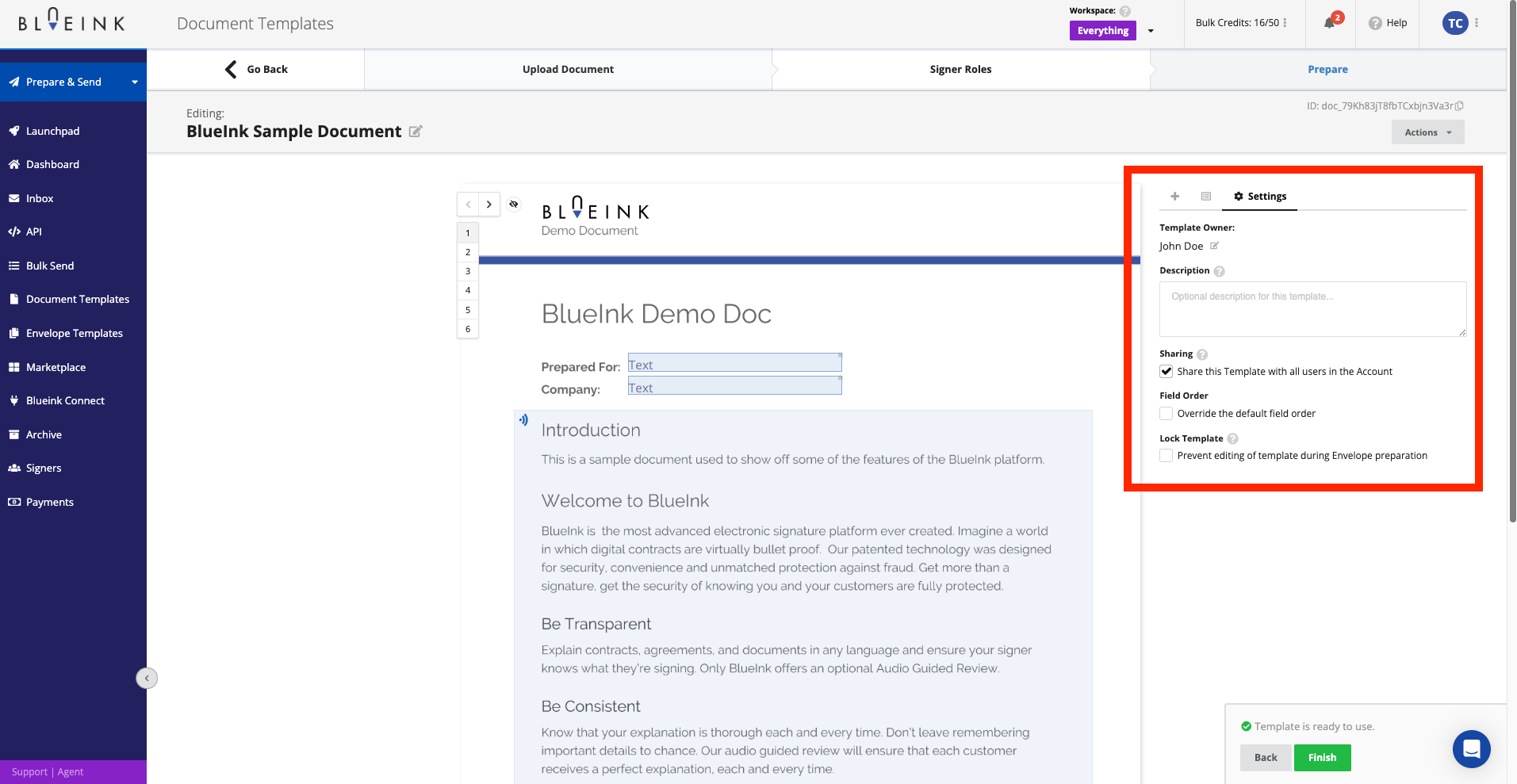Viewport: 1517px width, 784px height.
Task: Switch to the Settings tab
Action: click(x=1259, y=197)
